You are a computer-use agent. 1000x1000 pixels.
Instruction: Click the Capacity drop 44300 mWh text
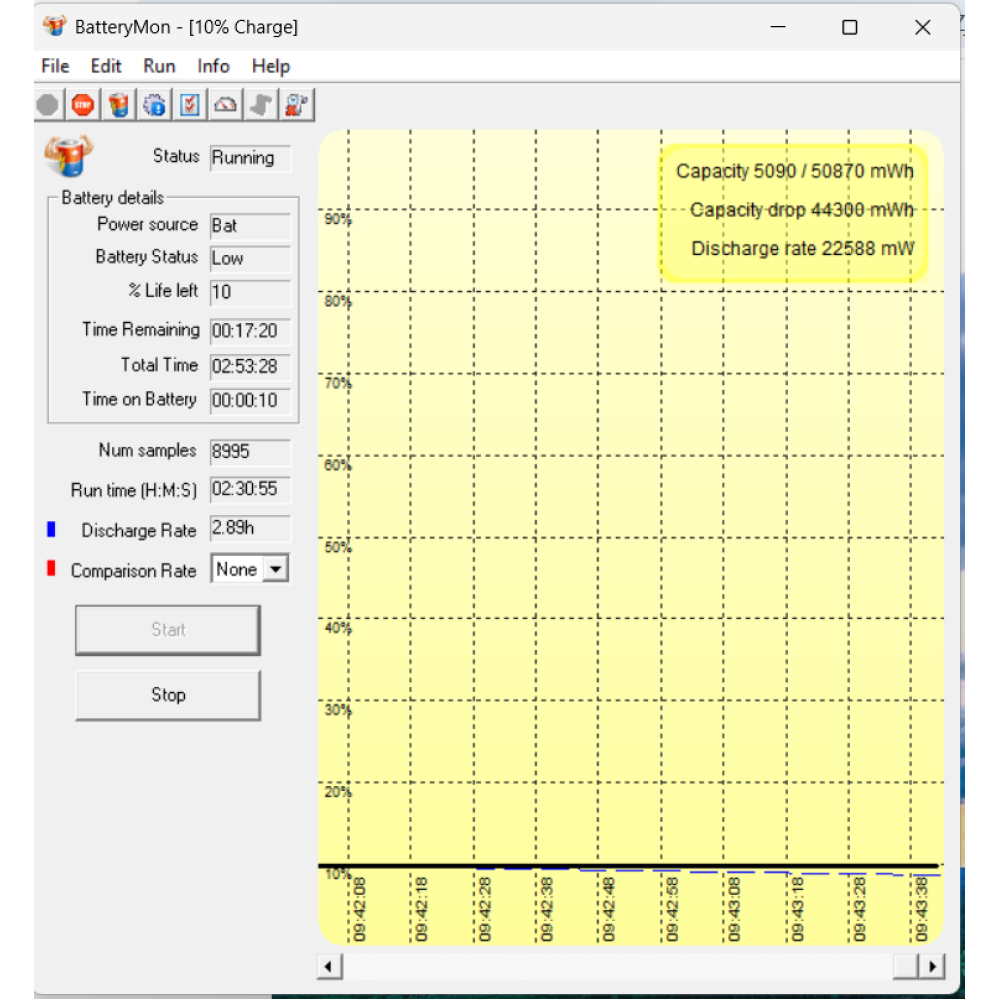(802, 210)
